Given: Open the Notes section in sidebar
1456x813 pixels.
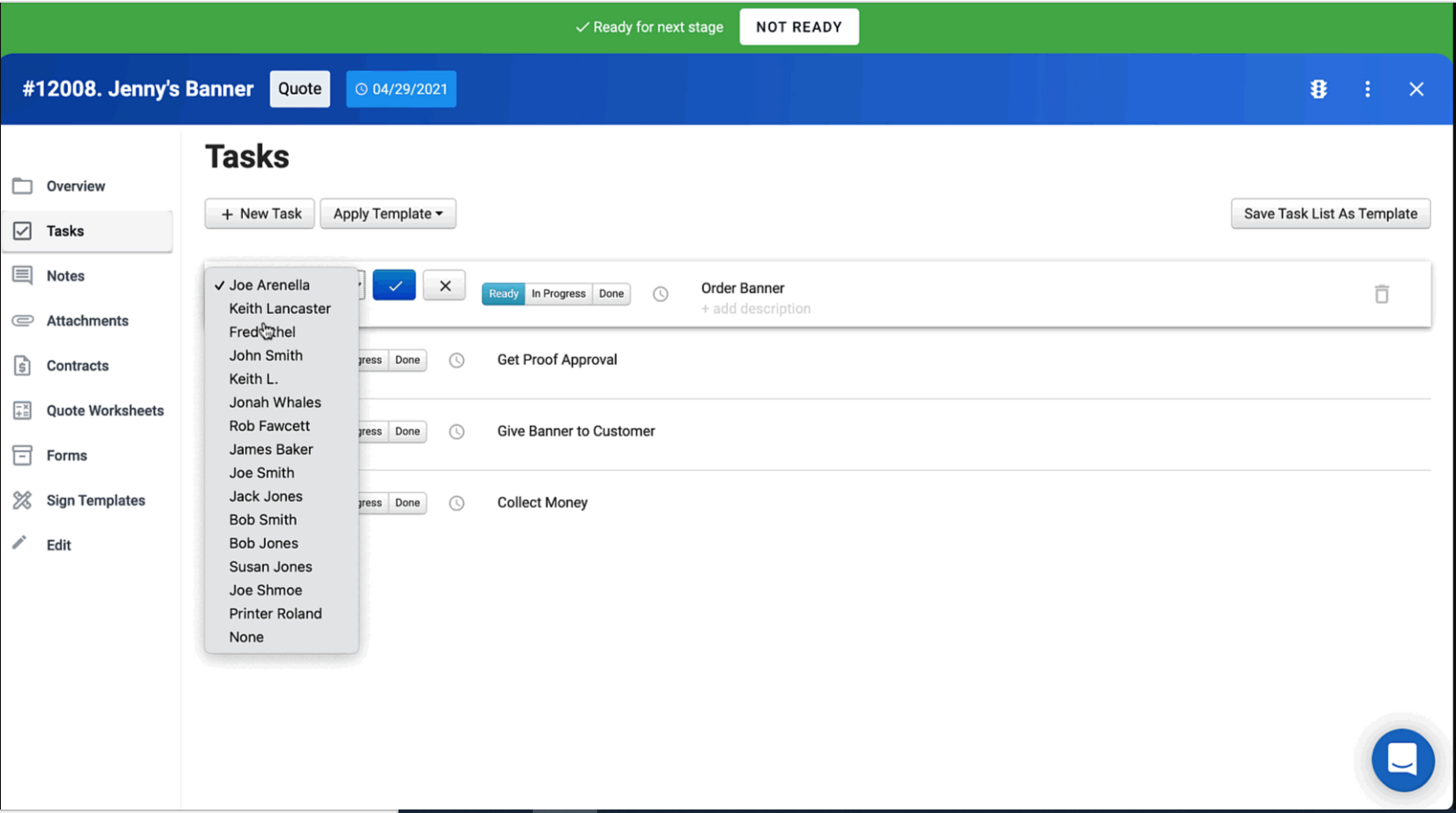Looking at the screenshot, I should [x=65, y=275].
